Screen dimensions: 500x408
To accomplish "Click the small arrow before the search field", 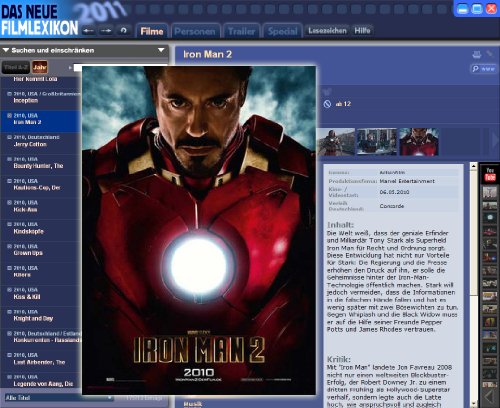I will point(70,68).
